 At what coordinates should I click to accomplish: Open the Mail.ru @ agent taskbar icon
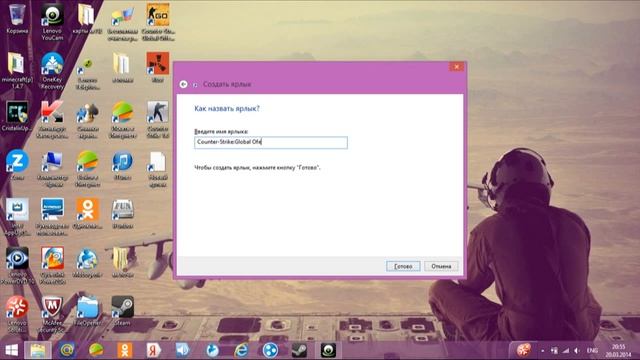click(67, 350)
